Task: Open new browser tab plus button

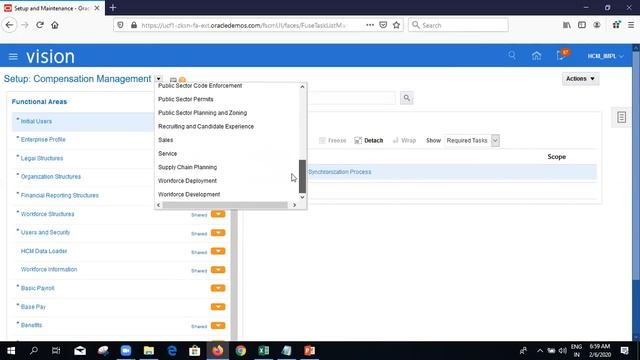Action: pyautogui.click(x=113, y=7)
